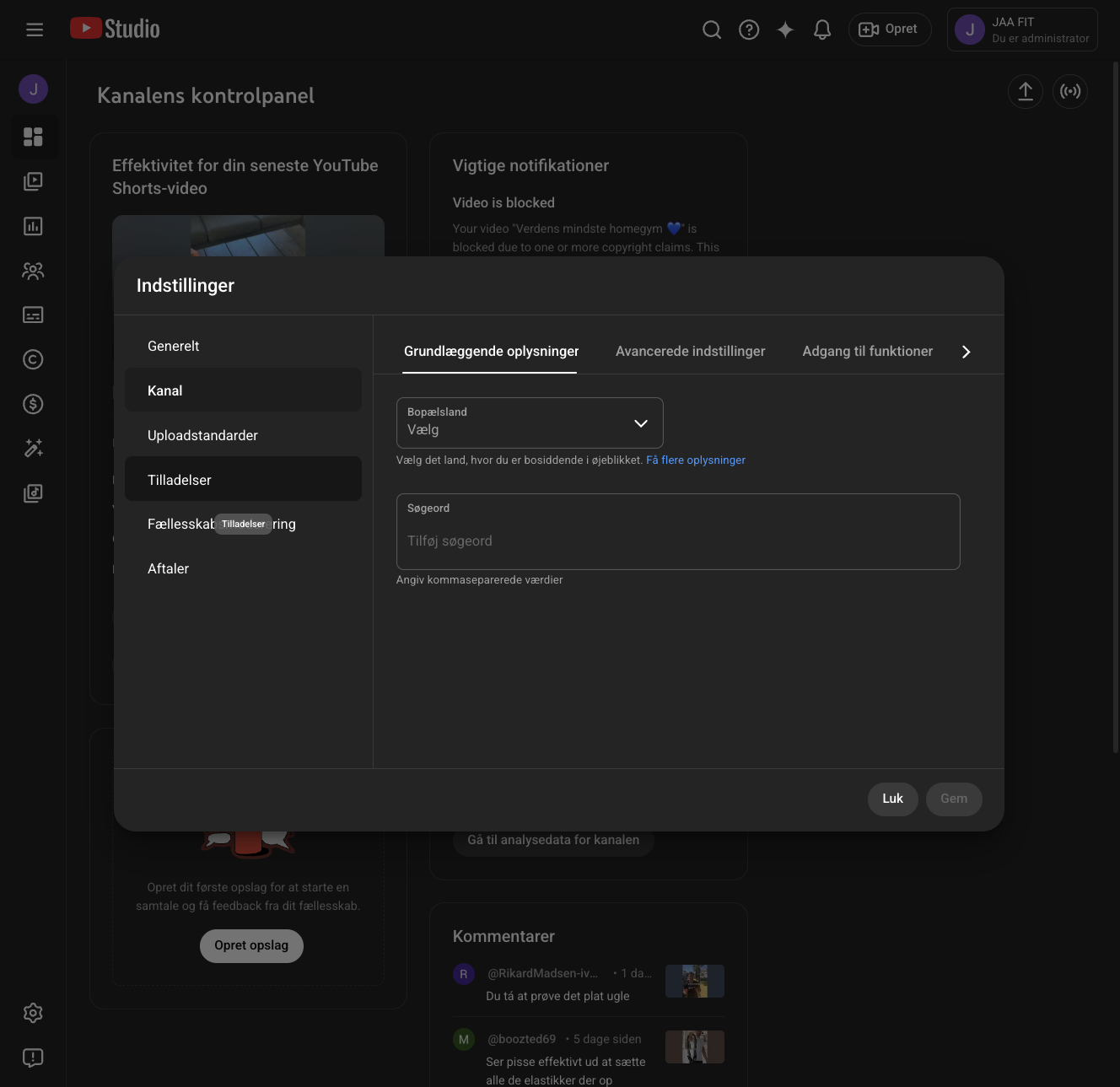Click the upload videos arrow icon
This screenshot has height=1087, width=1120.
pyautogui.click(x=1026, y=91)
